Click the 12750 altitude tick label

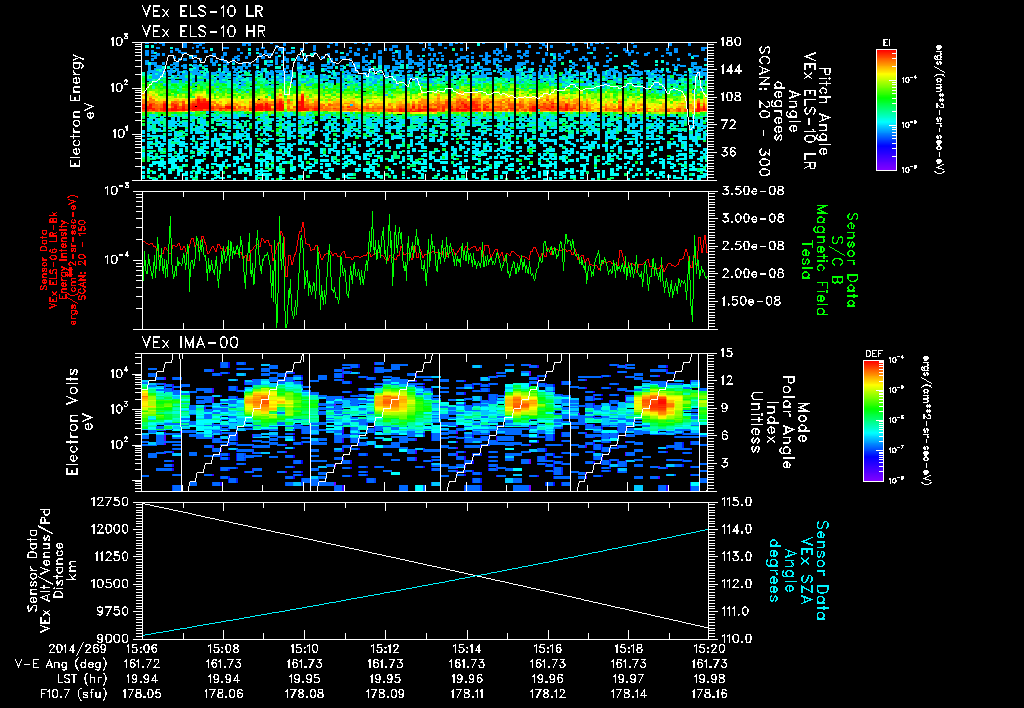(x=111, y=502)
